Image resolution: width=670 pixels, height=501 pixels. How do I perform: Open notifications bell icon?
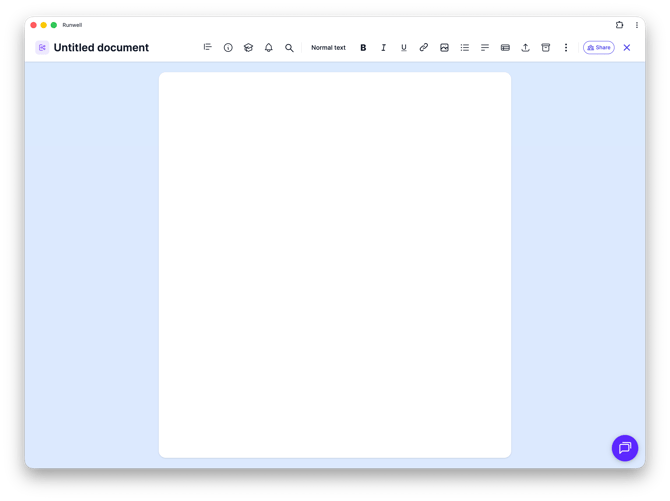click(x=268, y=47)
